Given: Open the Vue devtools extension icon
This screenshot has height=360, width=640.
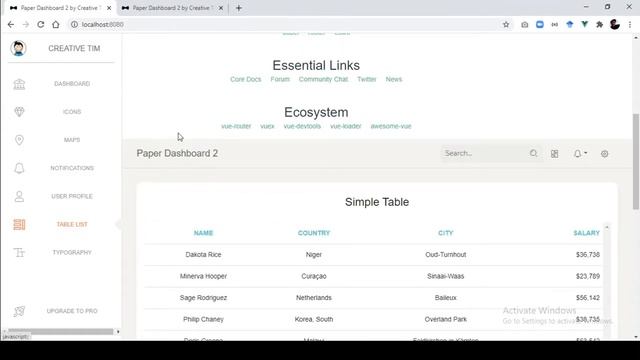Looking at the screenshot, I should [584, 24].
